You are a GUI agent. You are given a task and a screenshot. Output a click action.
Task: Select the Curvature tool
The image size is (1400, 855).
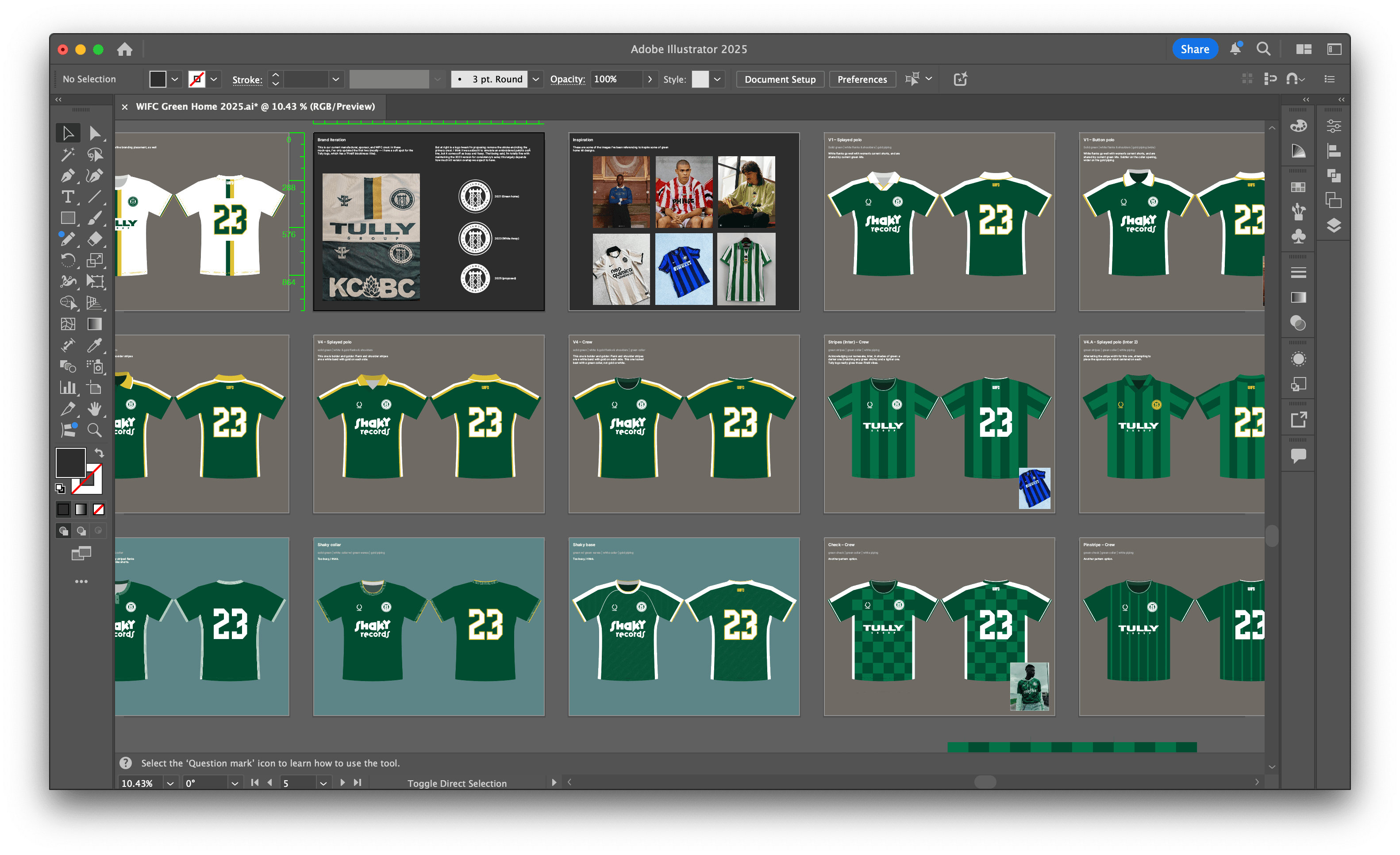pyautogui.click(x=95, y=176)
